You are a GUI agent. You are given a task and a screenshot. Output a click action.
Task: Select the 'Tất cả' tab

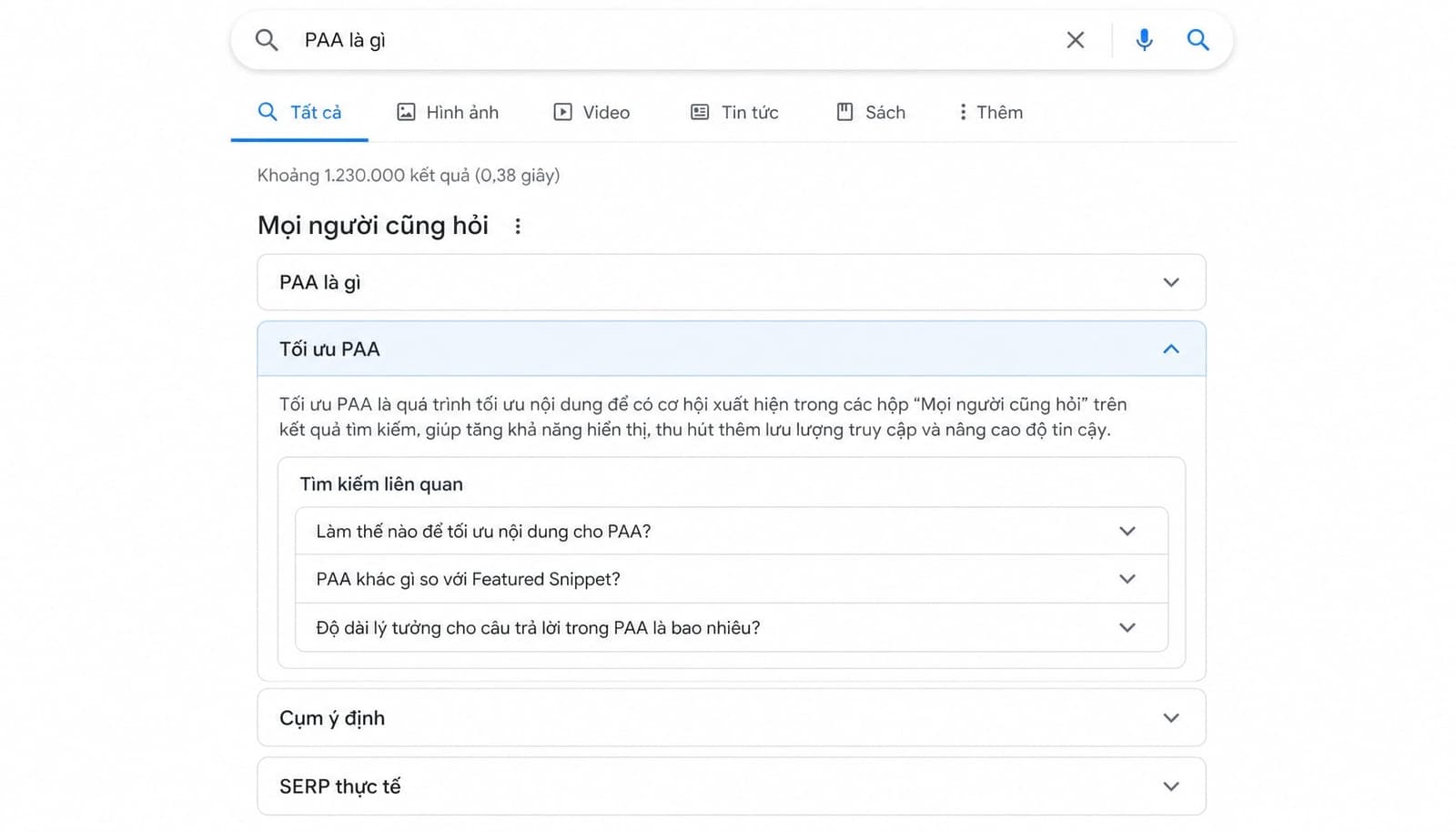pyautogui.click(x=299, y=112)
